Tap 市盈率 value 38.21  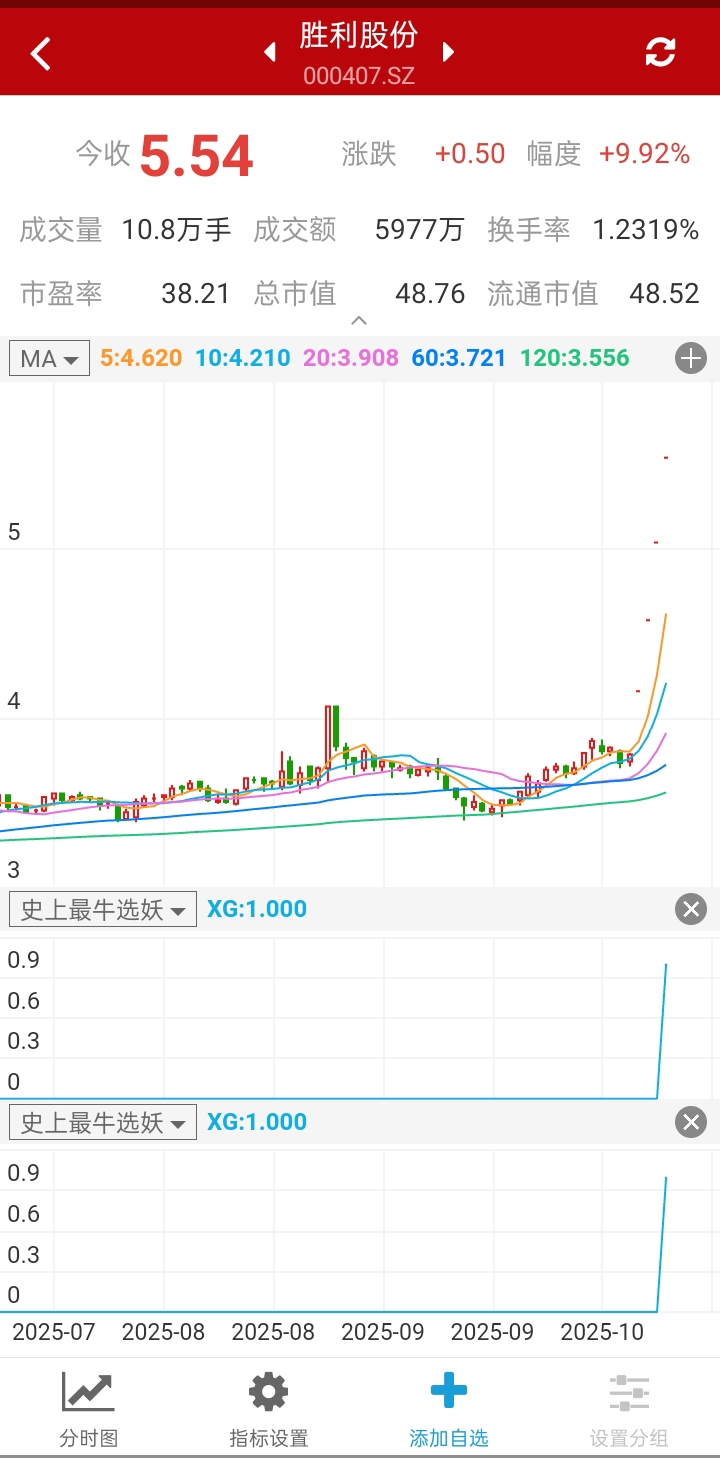(x=196, y=293)
